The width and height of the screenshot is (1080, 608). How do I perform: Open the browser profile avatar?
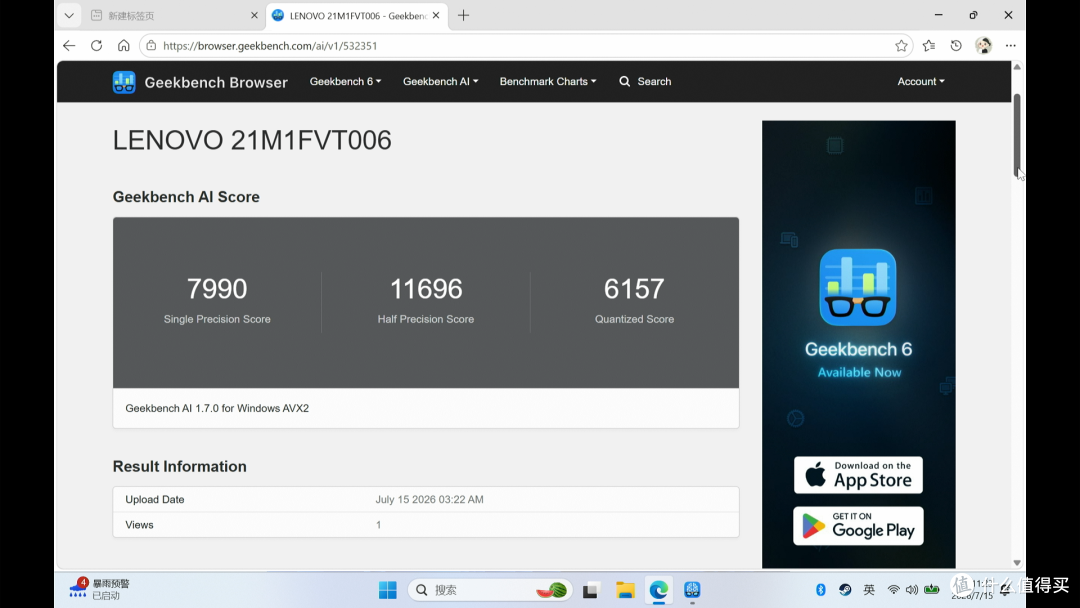tap(984, 45)
